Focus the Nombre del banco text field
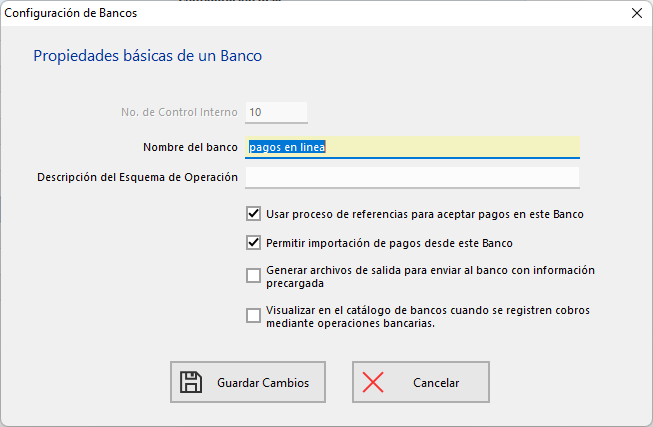Screen dimensions: 653x427 (x=450, y=147)
